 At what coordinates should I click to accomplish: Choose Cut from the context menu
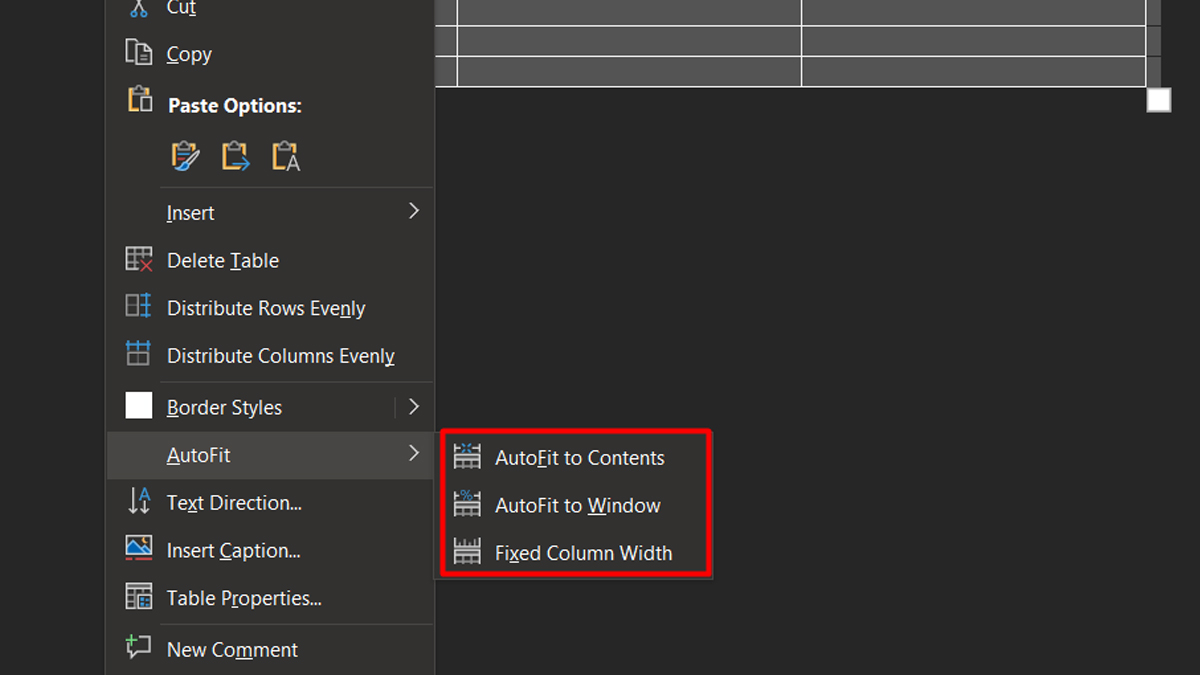pyautogui.click(x=181, y=8)
